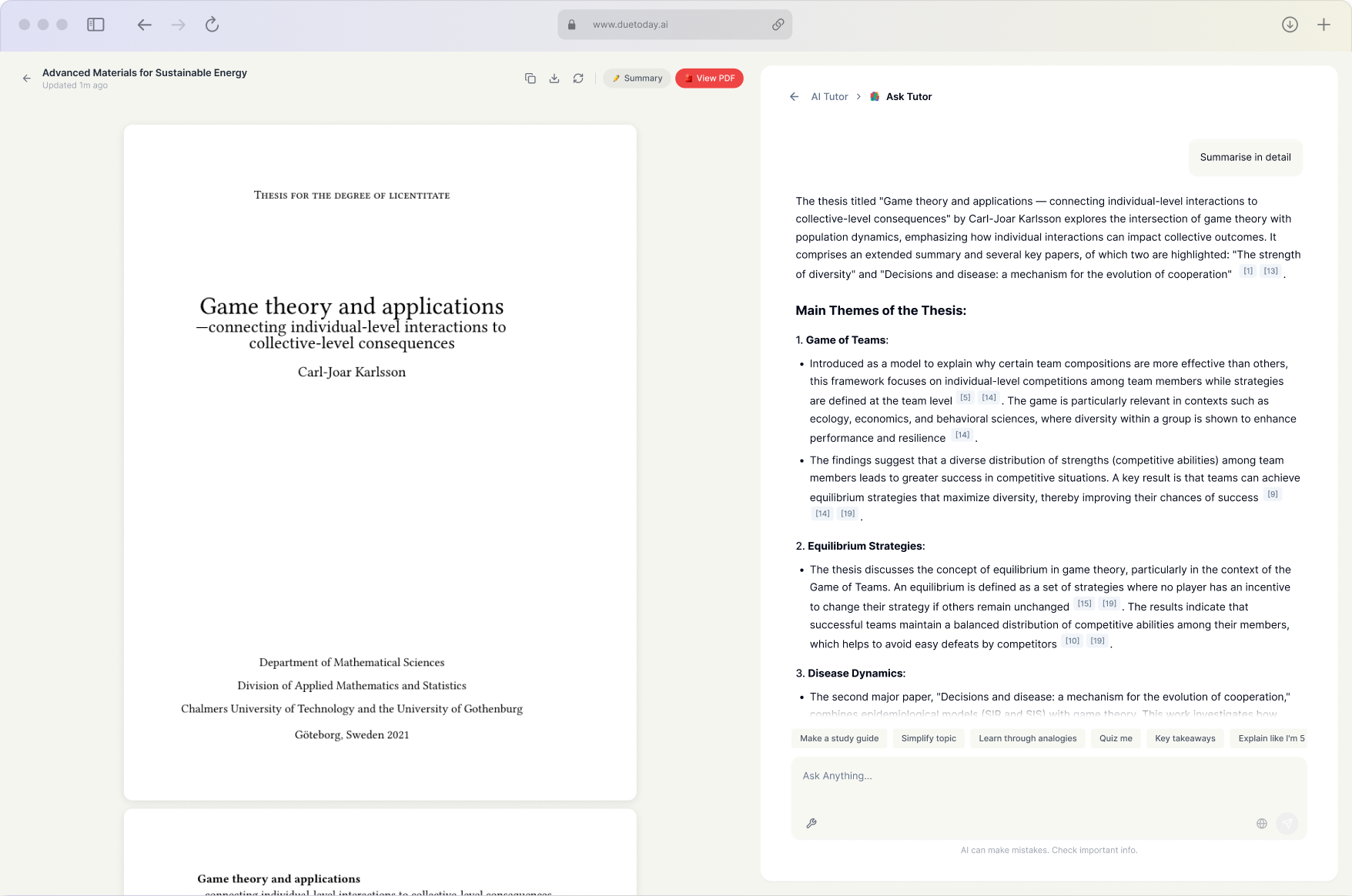This screenshot has height=896, width=1352.
Task: Enable web search with the globe toggle
Action: coord(1262,823)
